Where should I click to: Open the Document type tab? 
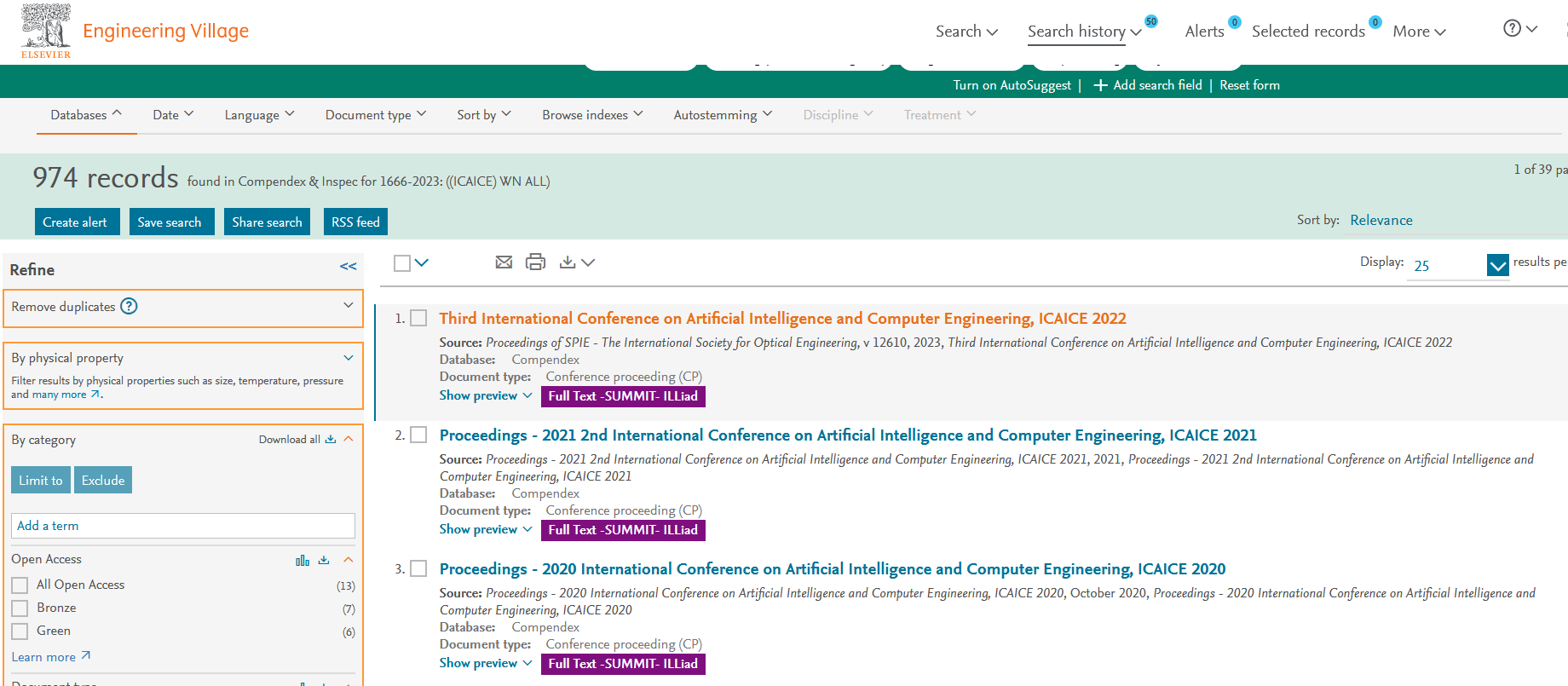tap(376, 115)
